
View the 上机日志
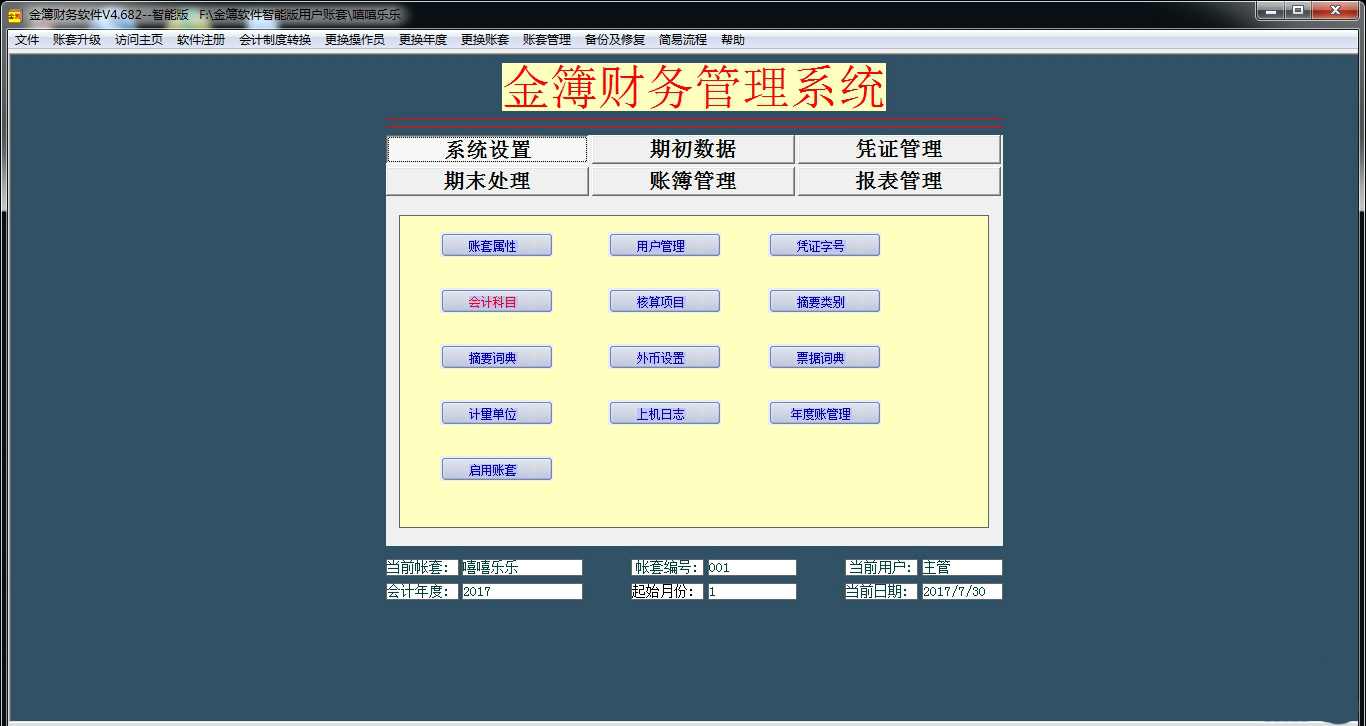665,413
